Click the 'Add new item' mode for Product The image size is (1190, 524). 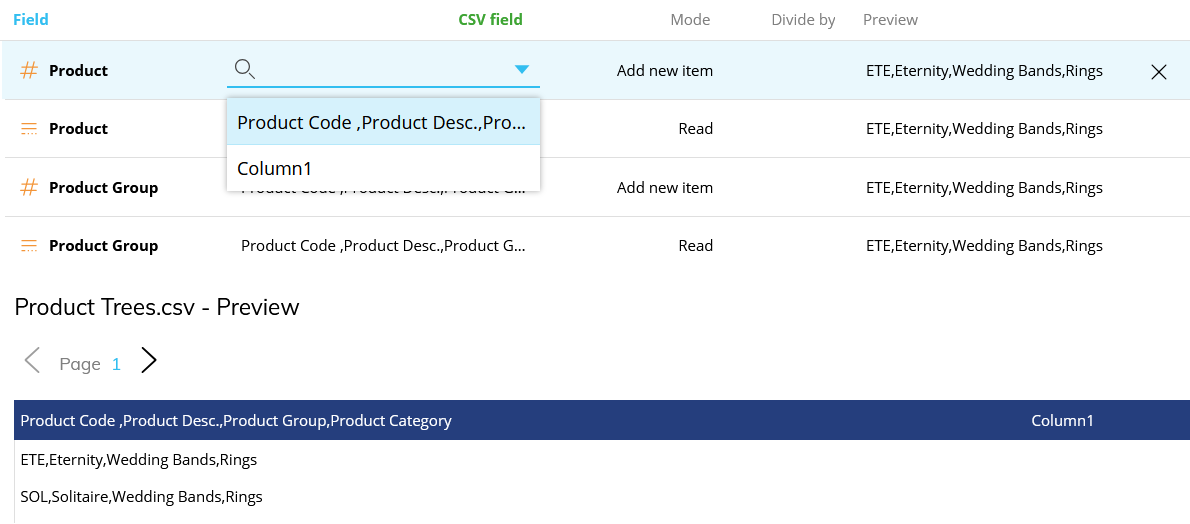pos(664,71)
